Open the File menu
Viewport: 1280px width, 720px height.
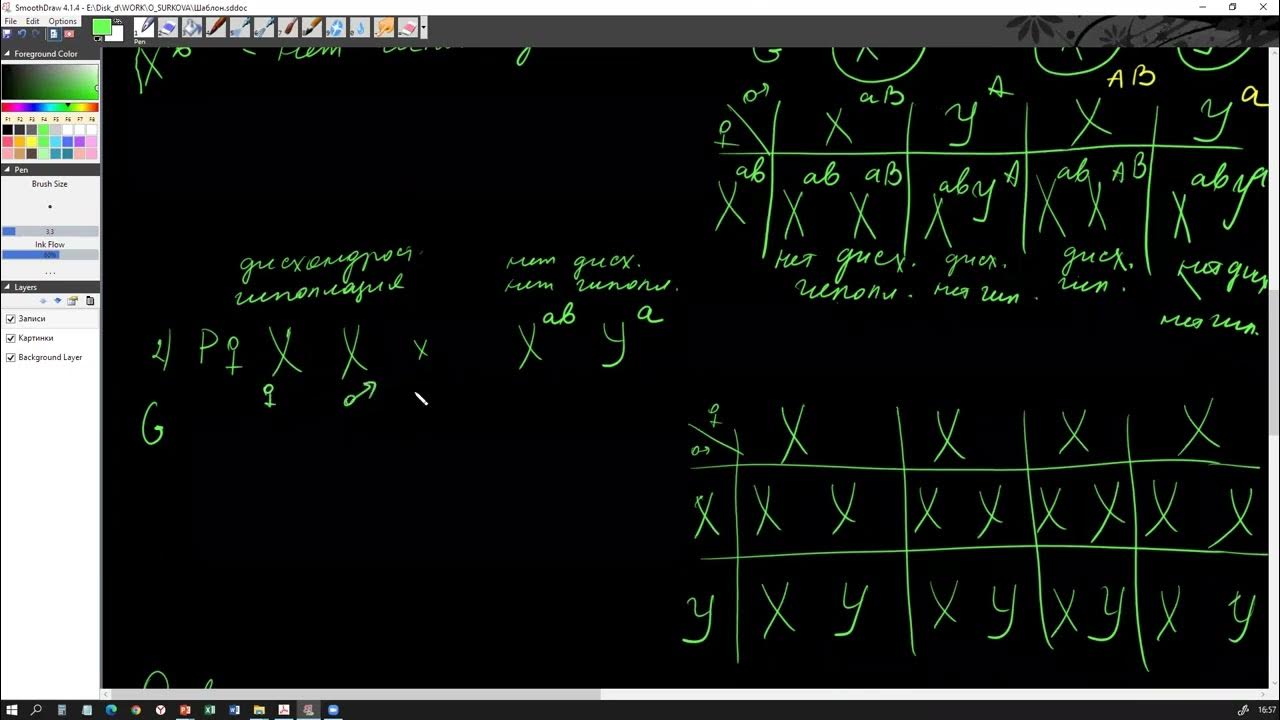coord(10,21)
